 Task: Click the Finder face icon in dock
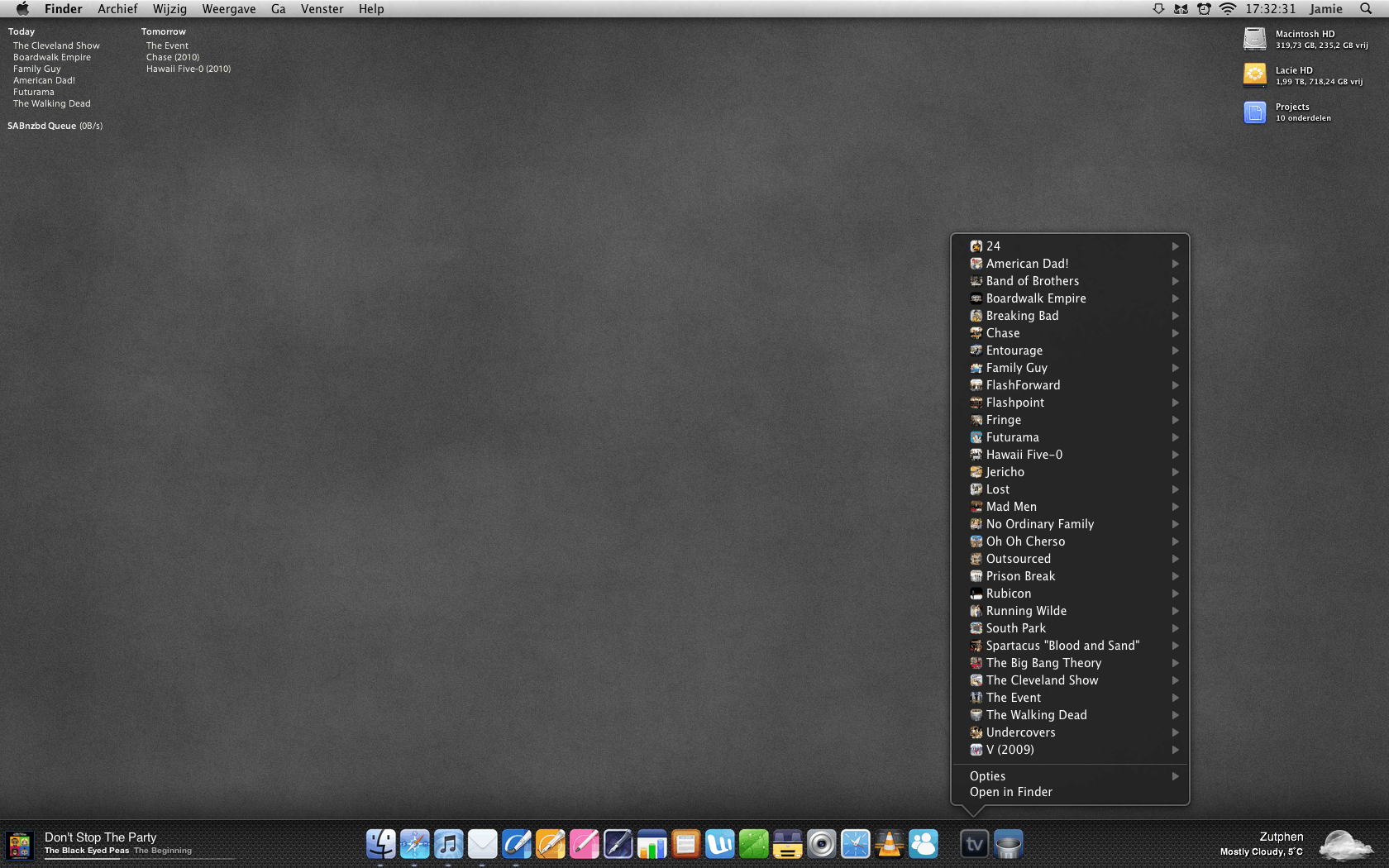[380, 844]
